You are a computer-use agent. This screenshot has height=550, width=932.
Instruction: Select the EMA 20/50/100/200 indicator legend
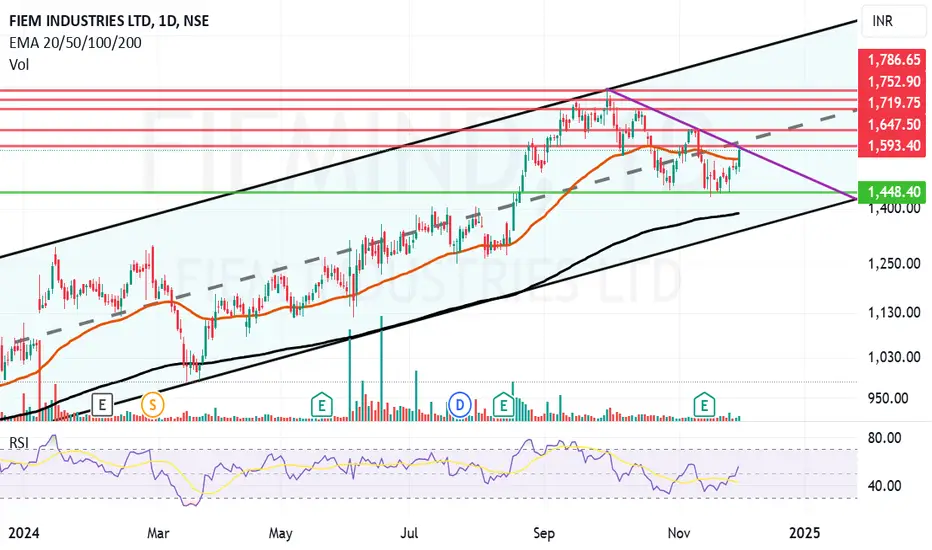click(x=75, y=43)
